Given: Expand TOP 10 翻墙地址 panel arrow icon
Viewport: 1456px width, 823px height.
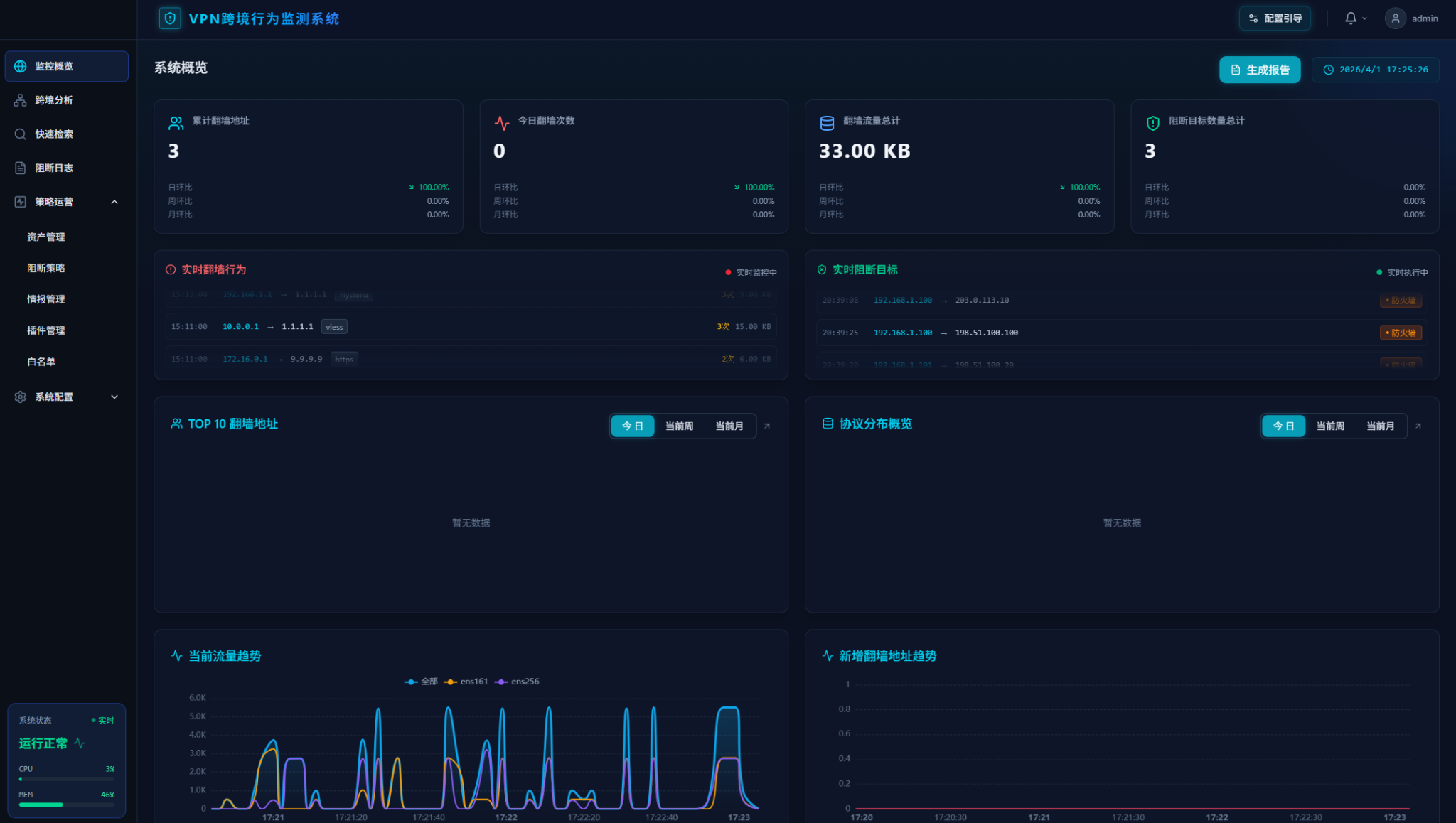Looking at the screenshot, I should pos(767,426).
